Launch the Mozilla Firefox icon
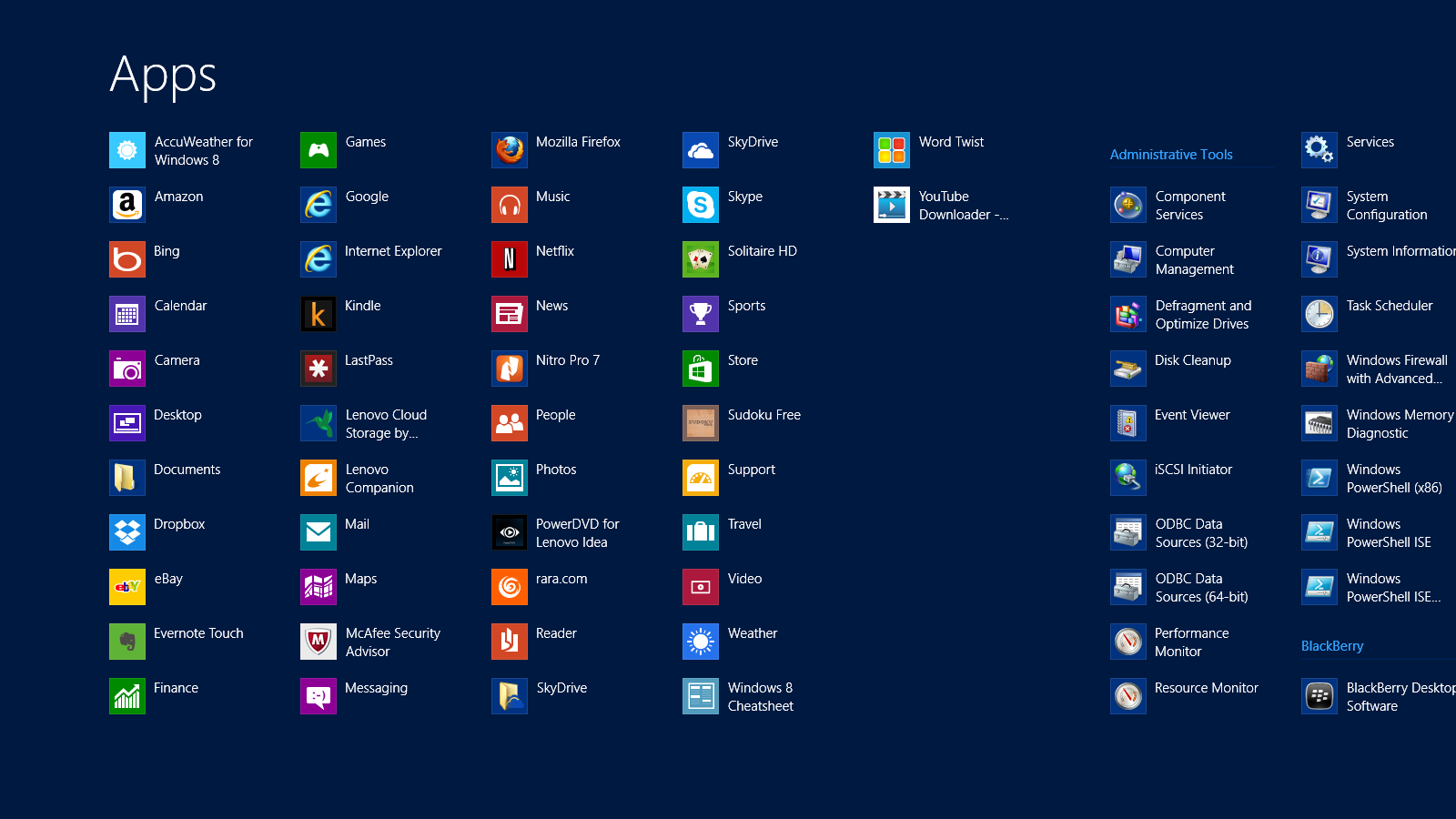This screenshot has height=819, width=1456. [x=510, y=150]
